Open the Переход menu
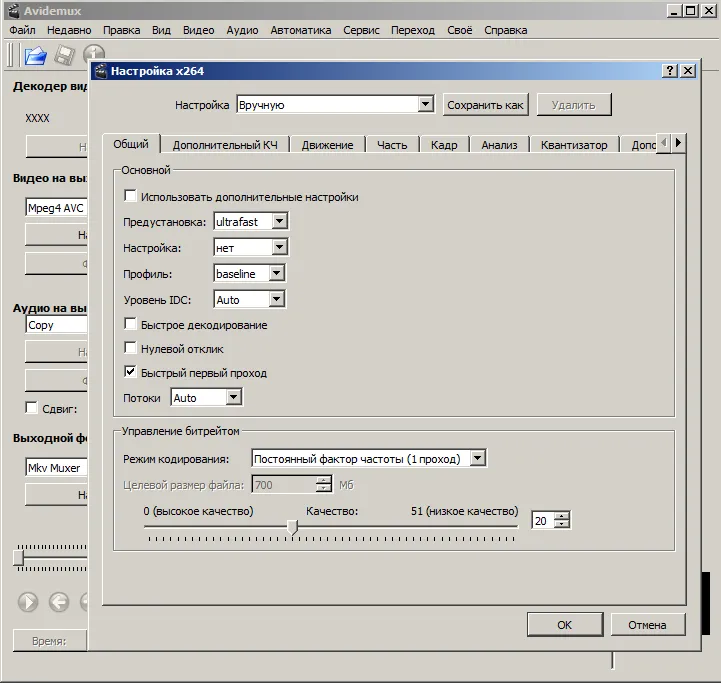 click(x=413, y=30)
